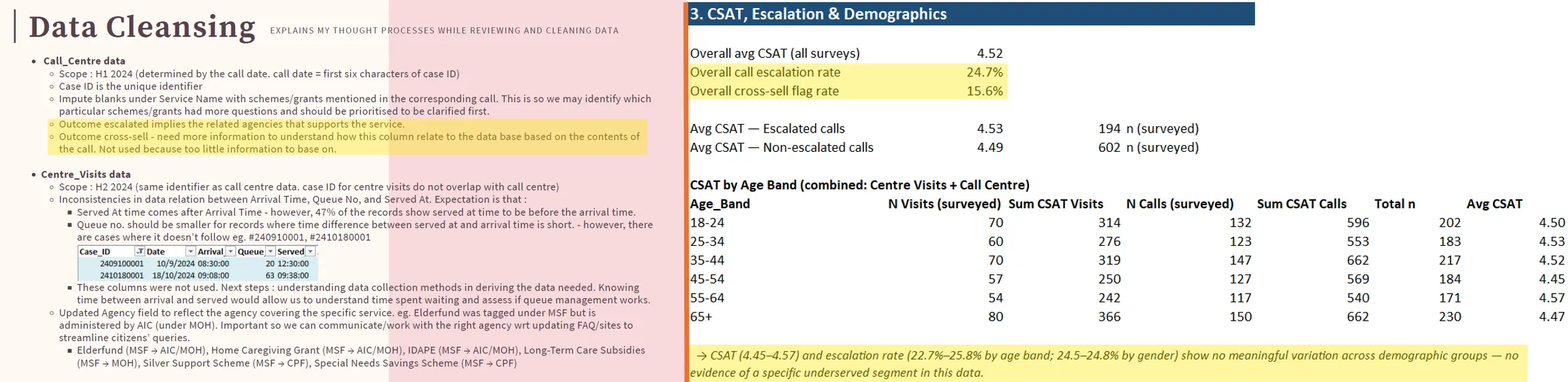Click the Scope : H2 2024 bullet
The image size is (1568, 382).
tap(309, 187)
